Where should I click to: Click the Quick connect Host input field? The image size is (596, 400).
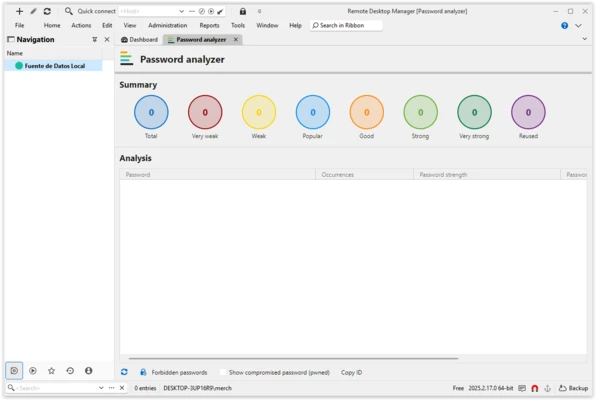click(148, 11)
